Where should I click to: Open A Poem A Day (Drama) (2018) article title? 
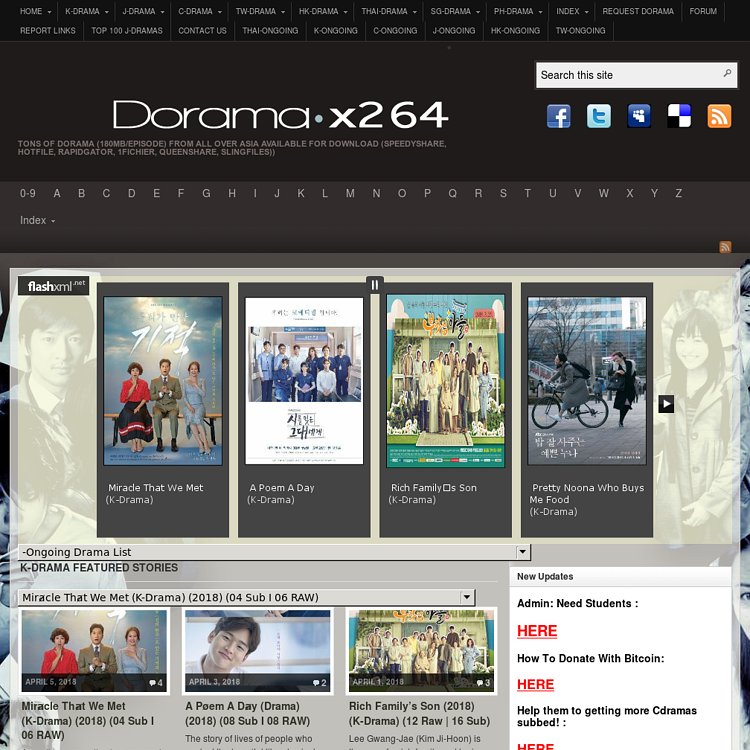click(247, 713)
